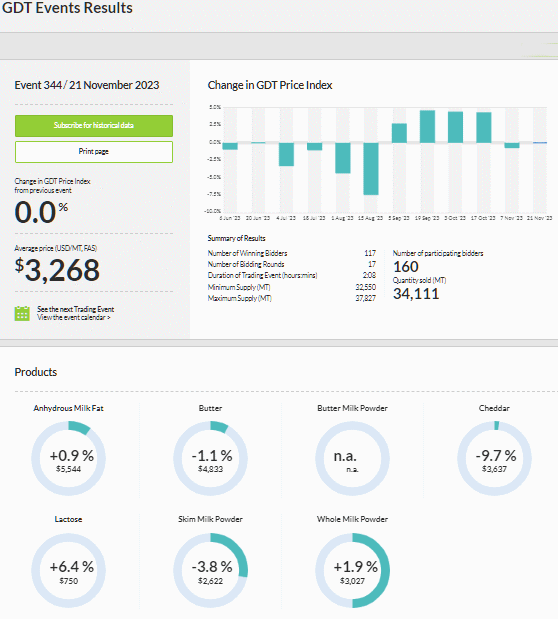Click the 21 Nov '23 chart bar

click(x=540, y=143)
